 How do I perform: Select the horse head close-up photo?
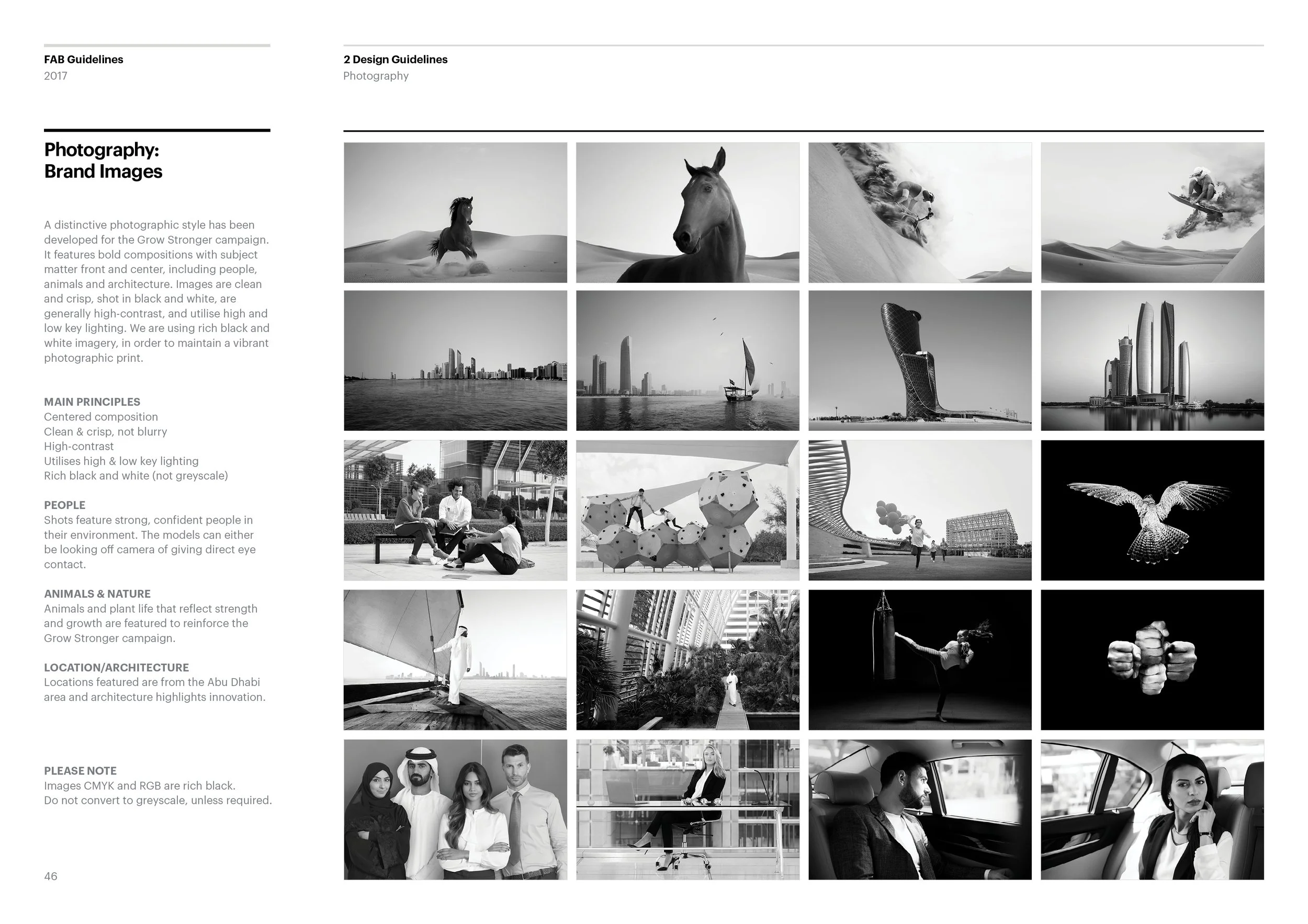[687, 212]
